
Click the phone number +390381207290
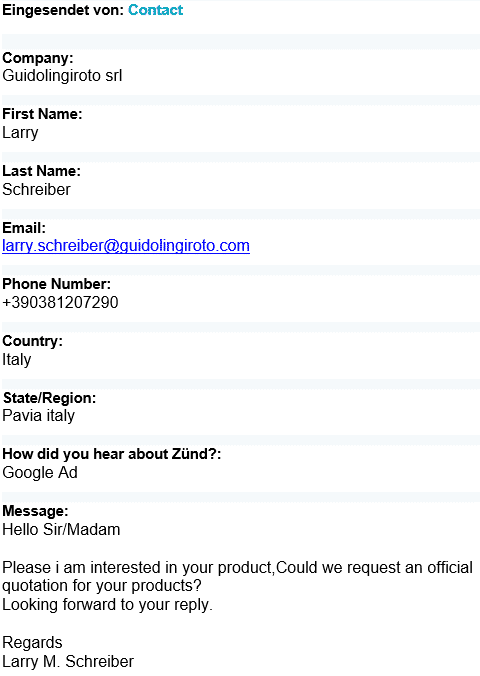tap(60, 303)
